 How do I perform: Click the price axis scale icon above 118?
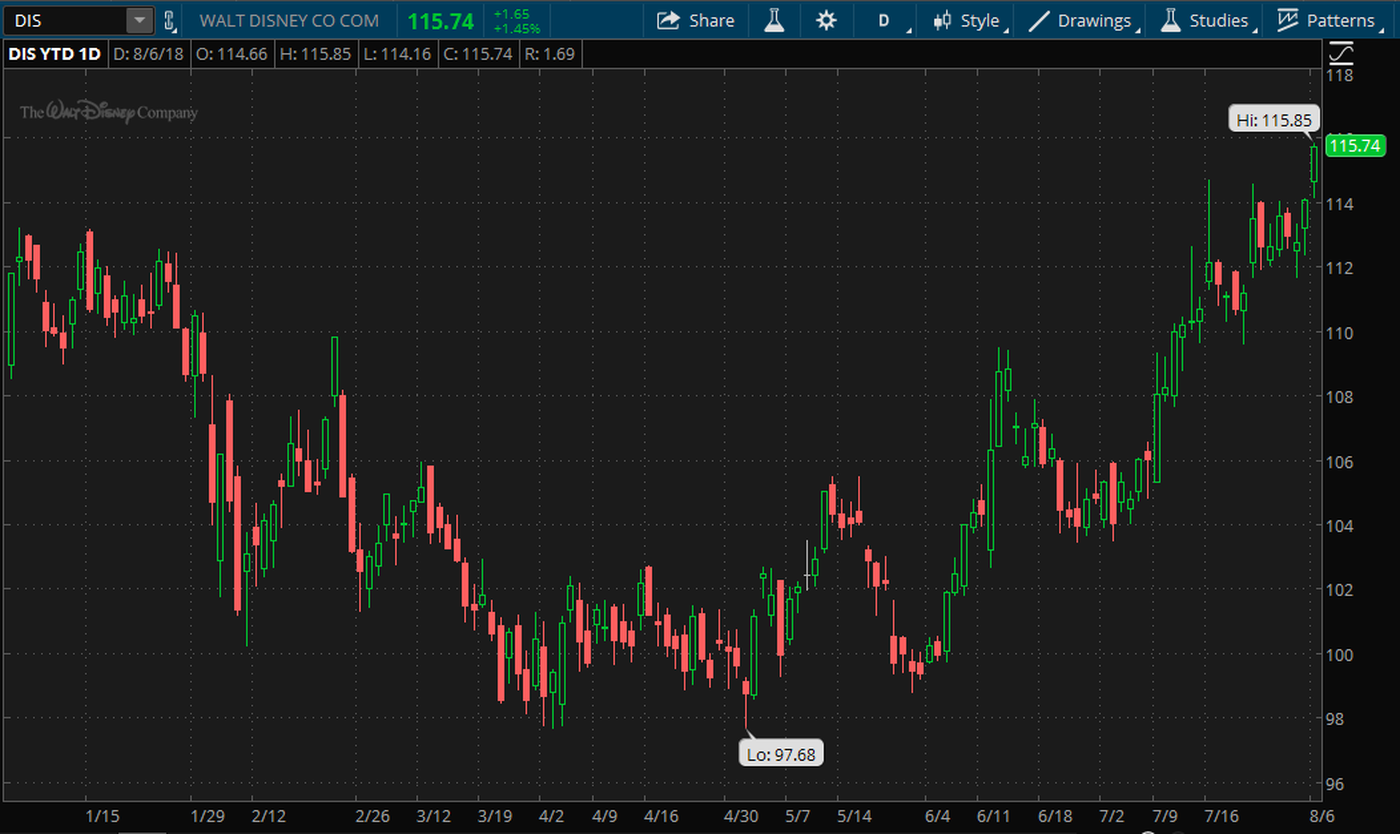pyautogui.click(x=1341, y=52)
